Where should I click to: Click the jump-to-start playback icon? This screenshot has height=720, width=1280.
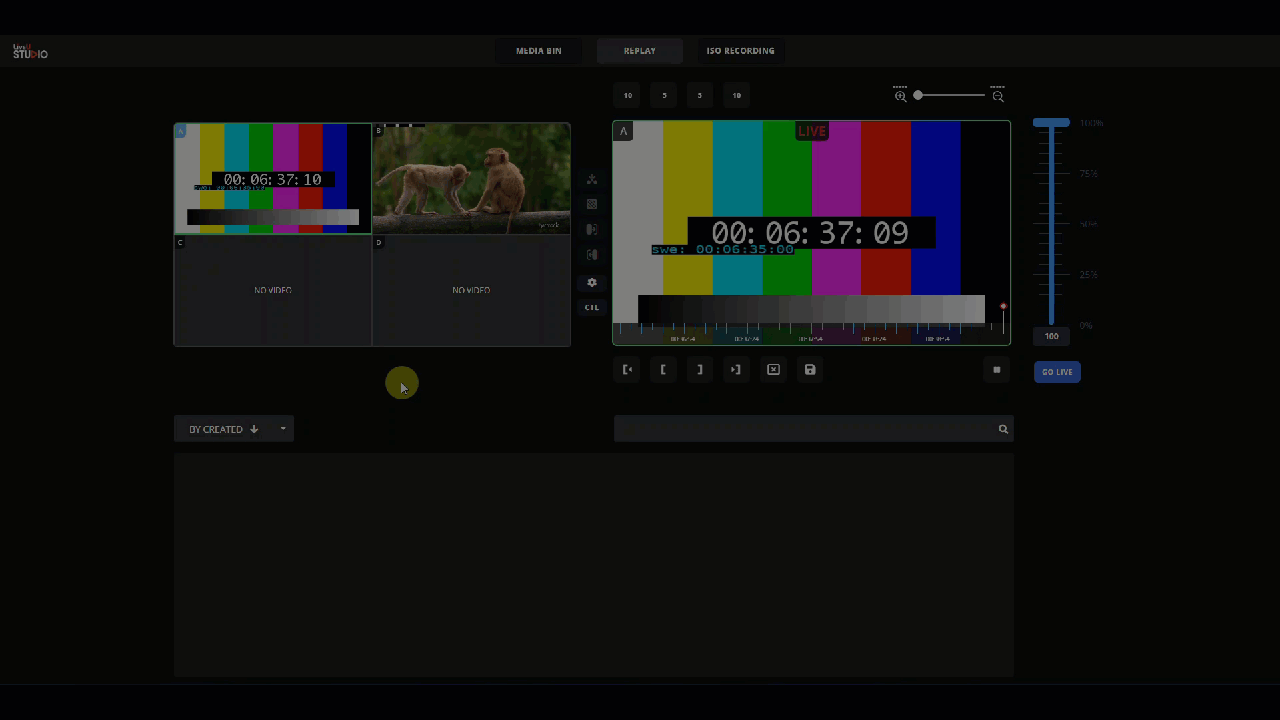tap(627, 370)
